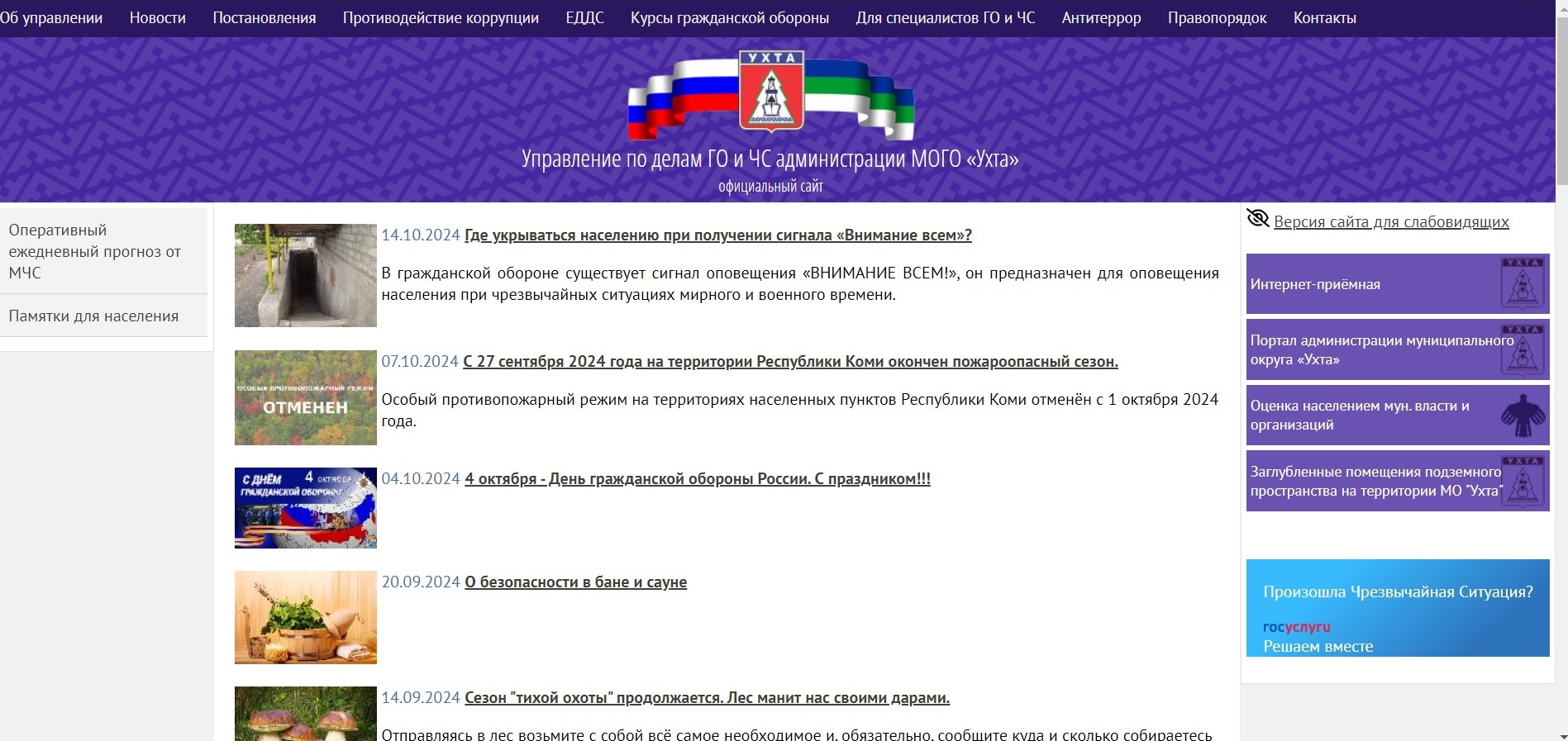Open the Правопорядок menu item
The height and width of the screenshot is (741, 1568).
(1217, 18)
